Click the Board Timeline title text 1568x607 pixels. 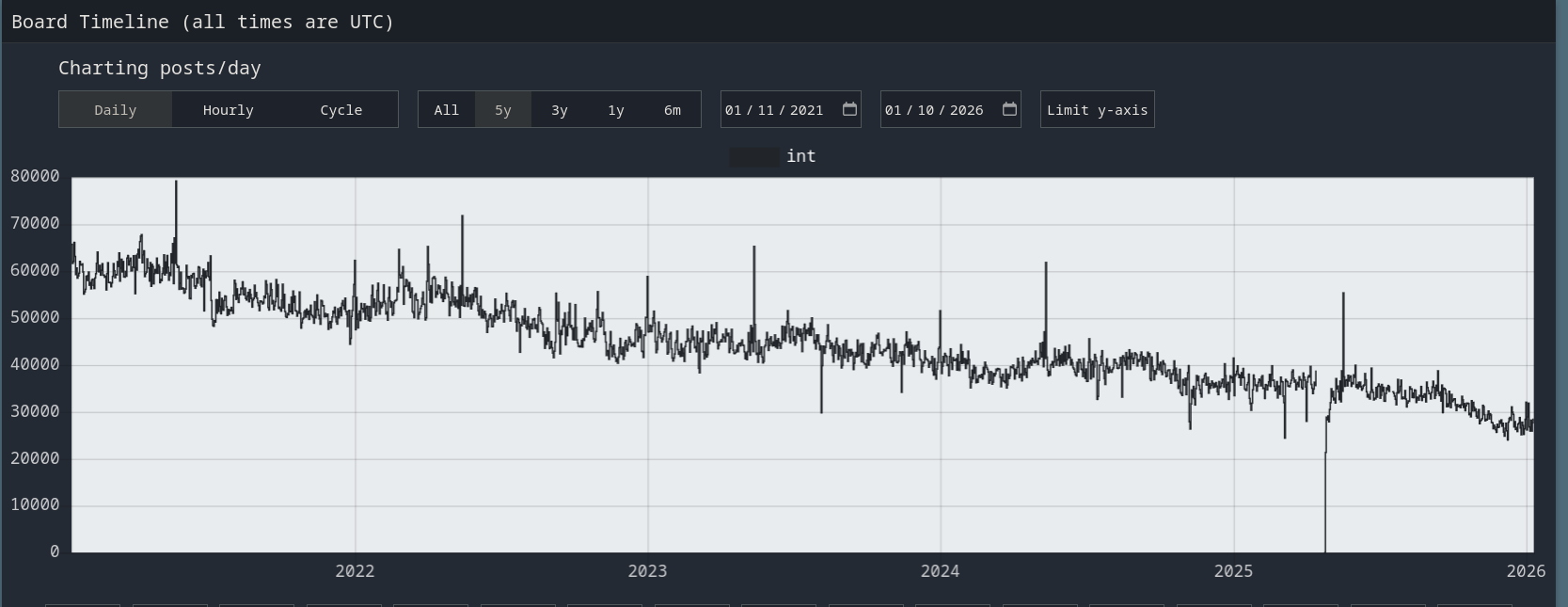point(202,22)
